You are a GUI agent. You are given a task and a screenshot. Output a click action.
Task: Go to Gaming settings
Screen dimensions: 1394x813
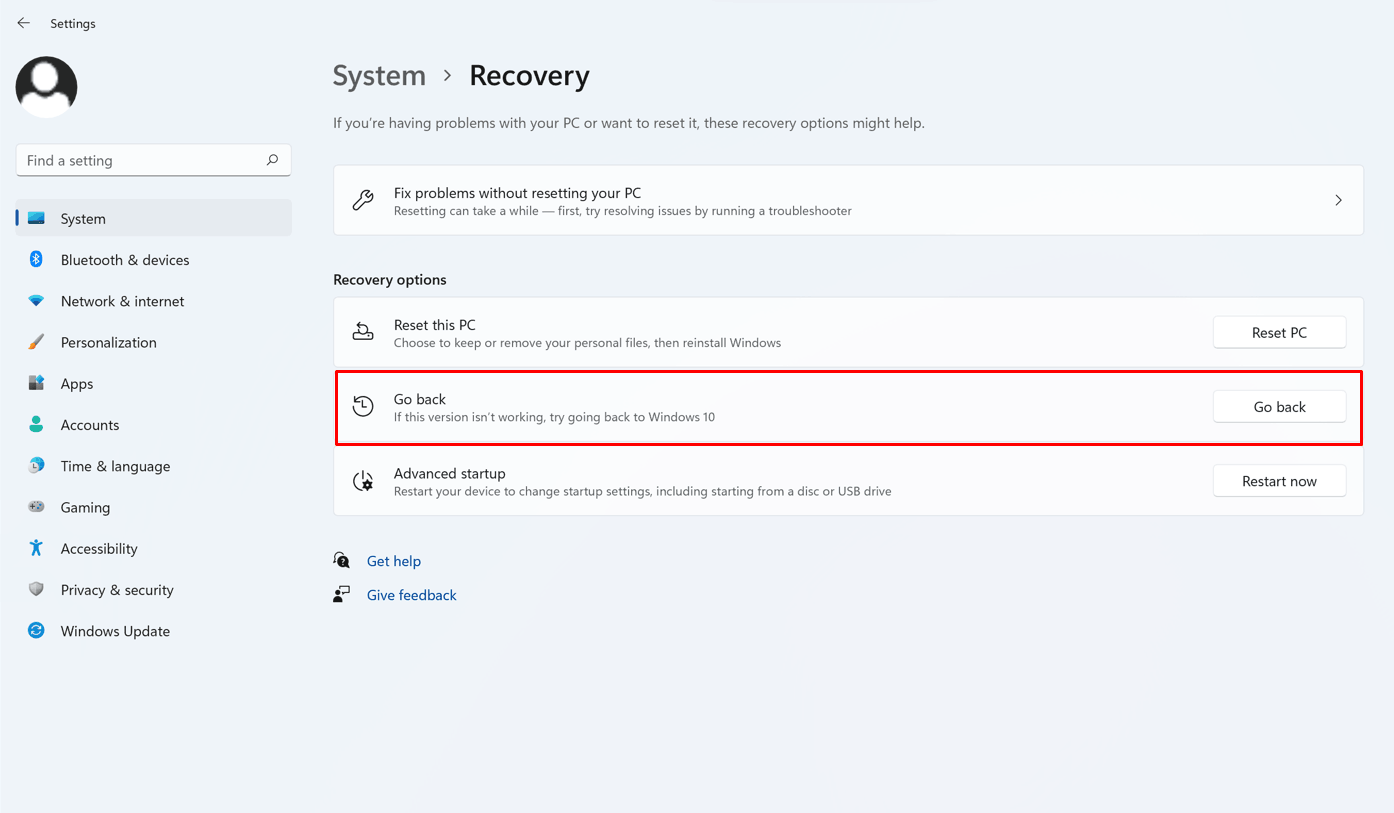tap(154, 507)
